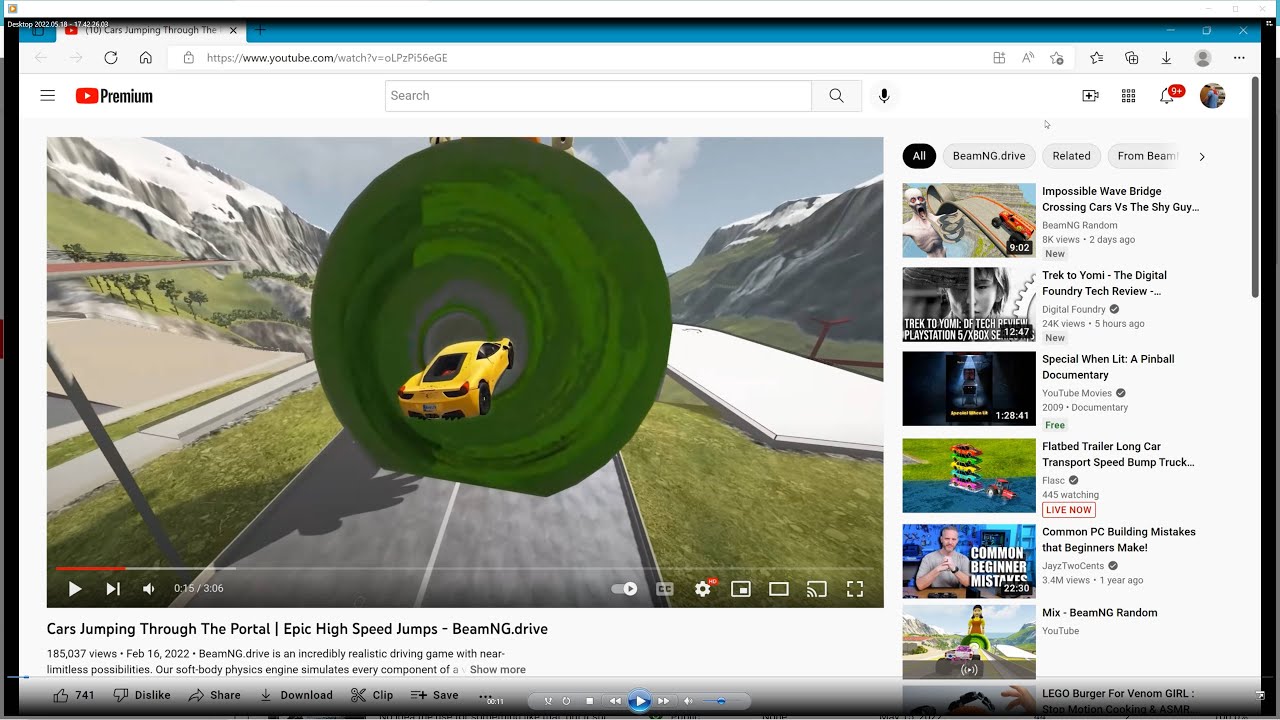Download the video
1280x720 pixels.
pyautogui.click(x=296, y=695)
